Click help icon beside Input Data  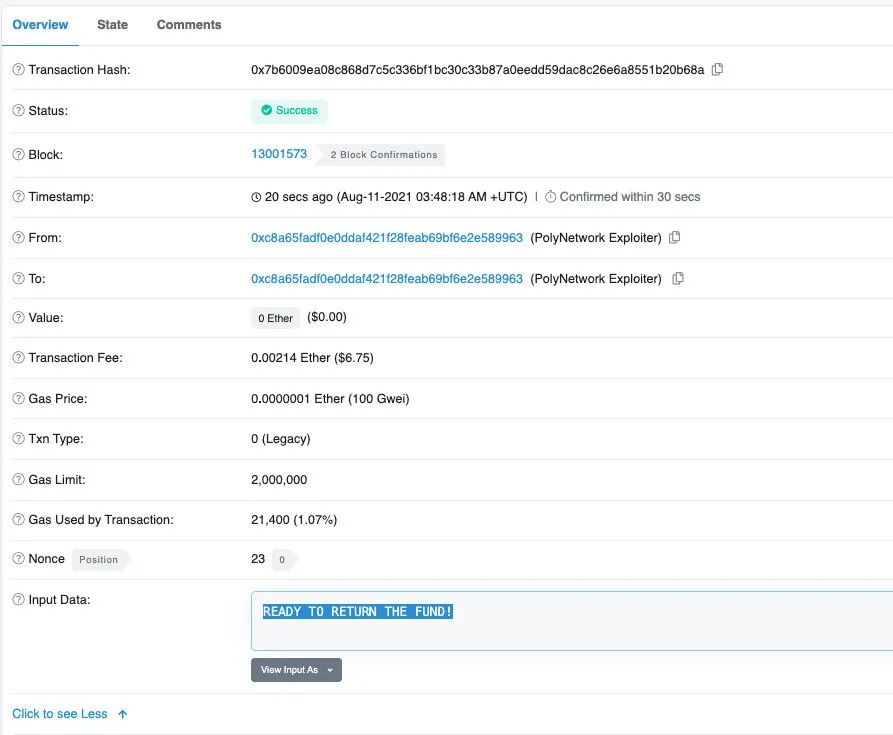[19, 600]
